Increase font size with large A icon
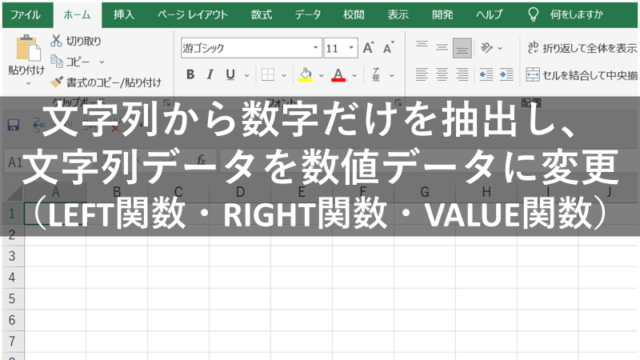 tap(368, 48)
